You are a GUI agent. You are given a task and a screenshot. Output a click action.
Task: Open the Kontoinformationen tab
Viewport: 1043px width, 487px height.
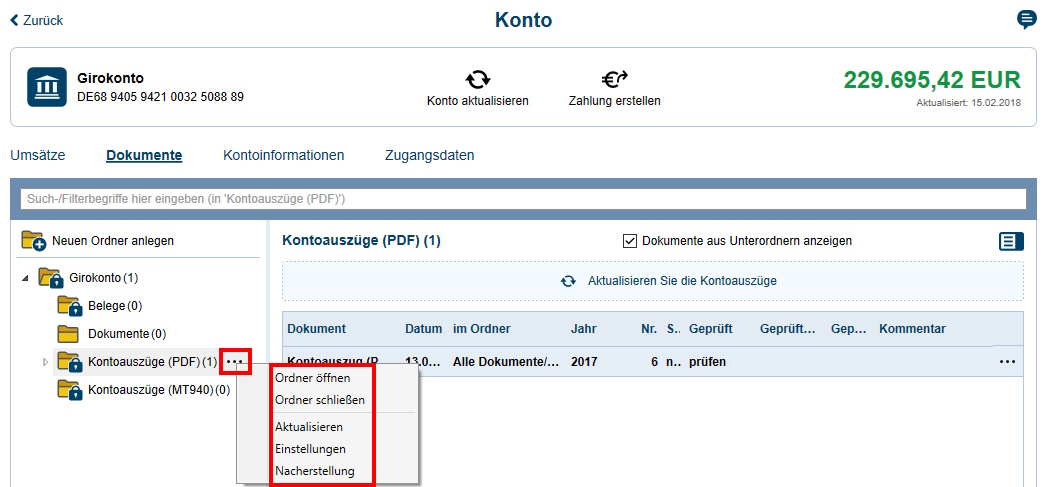[283, 156]
